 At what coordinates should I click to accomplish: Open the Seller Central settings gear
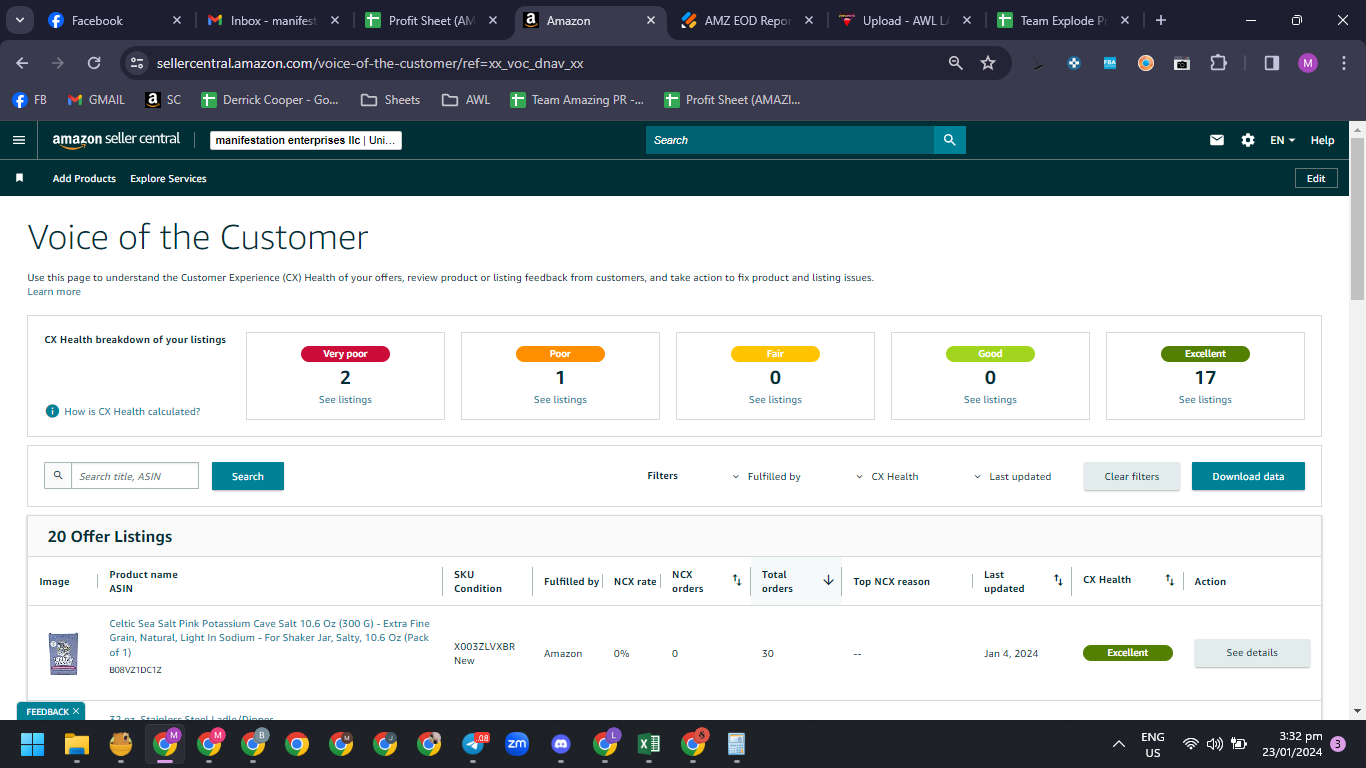point(1248,140)
